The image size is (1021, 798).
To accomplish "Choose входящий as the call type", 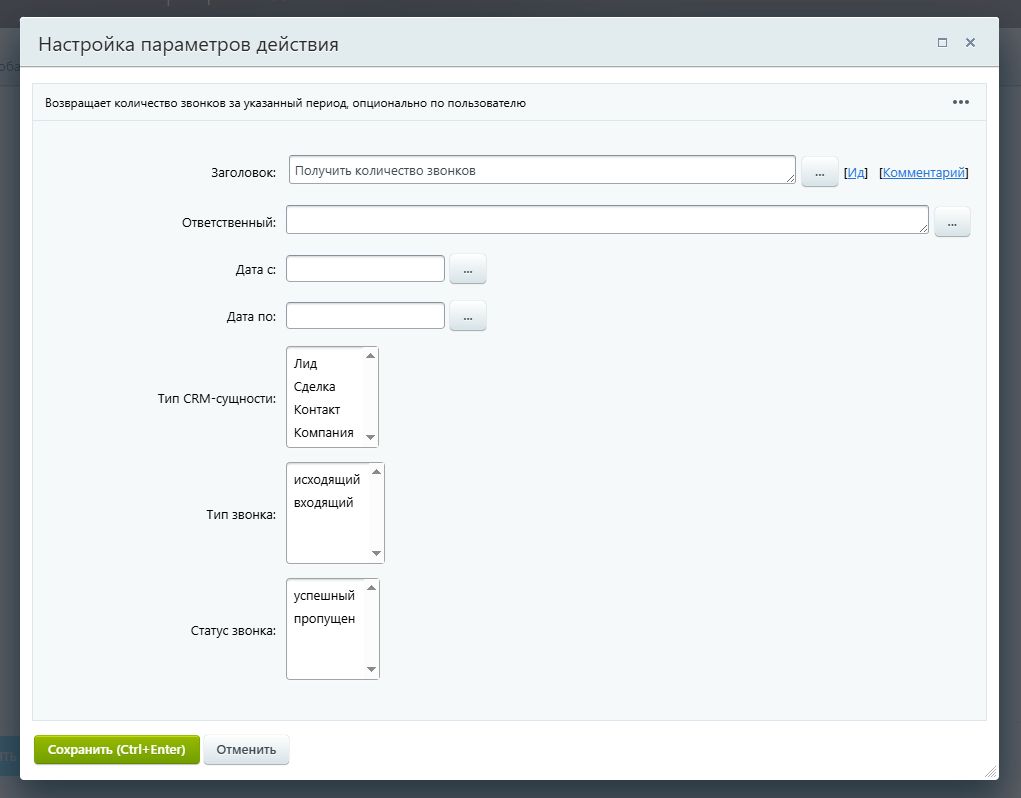I will coord(326,502).
